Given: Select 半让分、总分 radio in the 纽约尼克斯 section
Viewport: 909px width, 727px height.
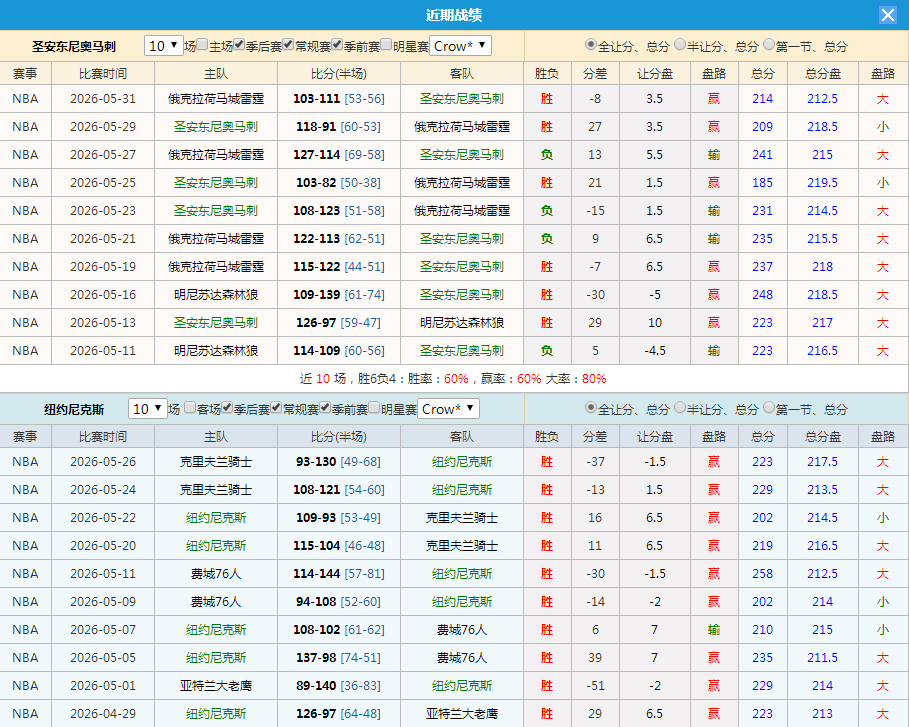Looking at the screenshot, I should (680, 408).
